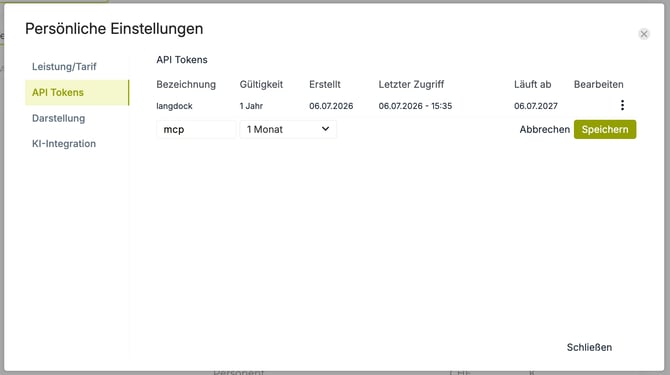The width and height of the screenshot is (670, 375).
Task: Click the API Tokens section heading
Action: (x=182, y=60)
